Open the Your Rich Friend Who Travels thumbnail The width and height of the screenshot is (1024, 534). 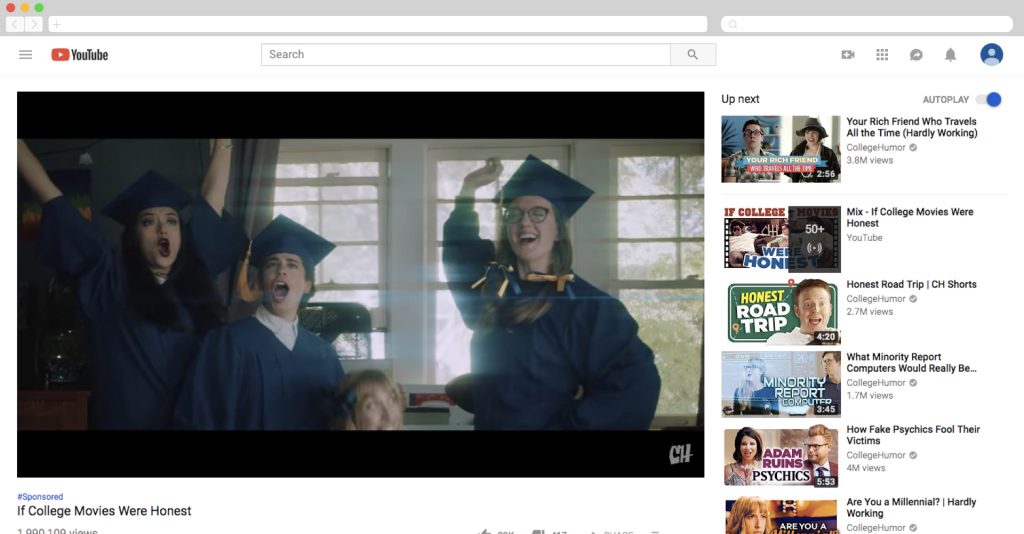click(x=781, y=149)
